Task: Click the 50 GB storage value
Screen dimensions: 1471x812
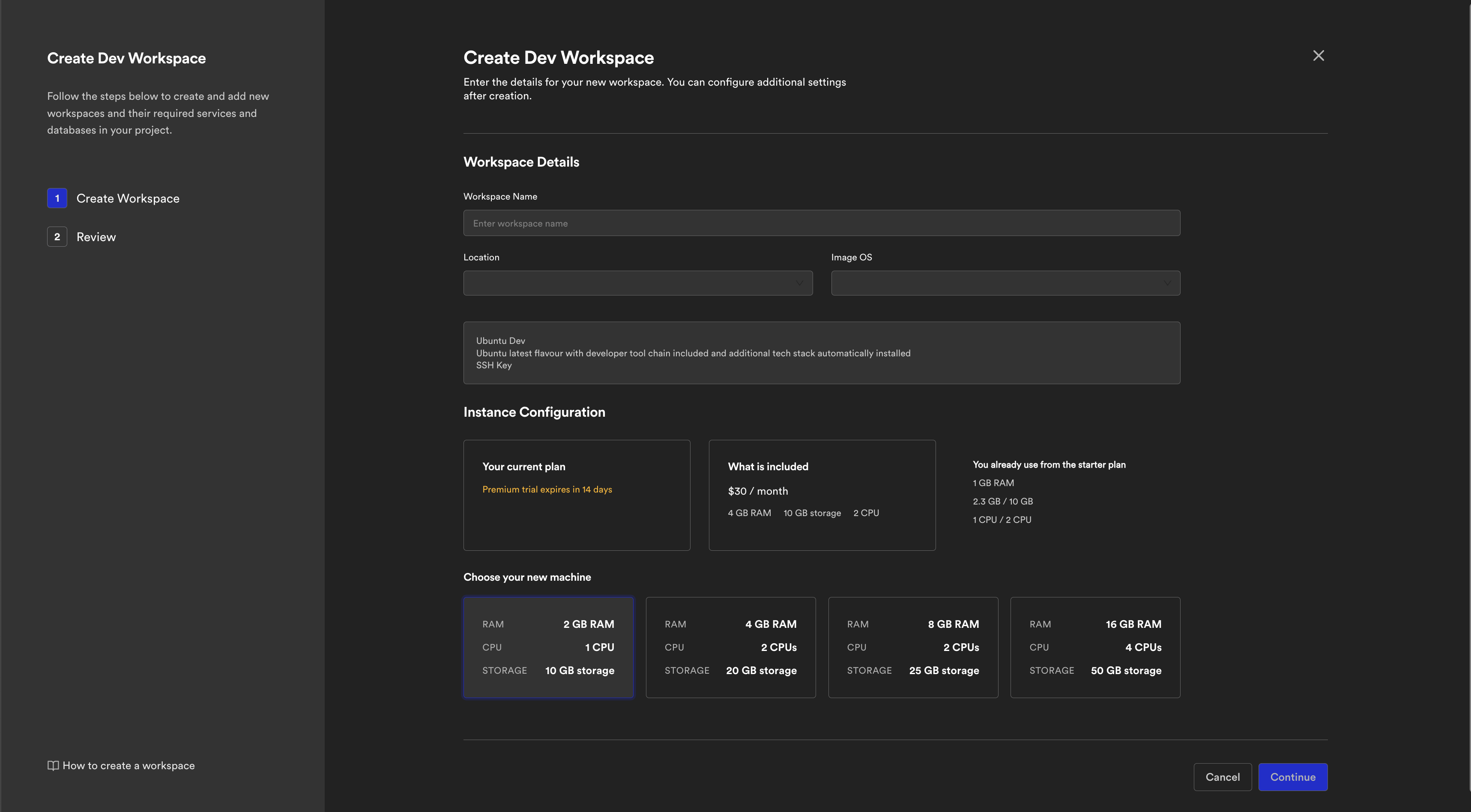Action: [1125, 670]
